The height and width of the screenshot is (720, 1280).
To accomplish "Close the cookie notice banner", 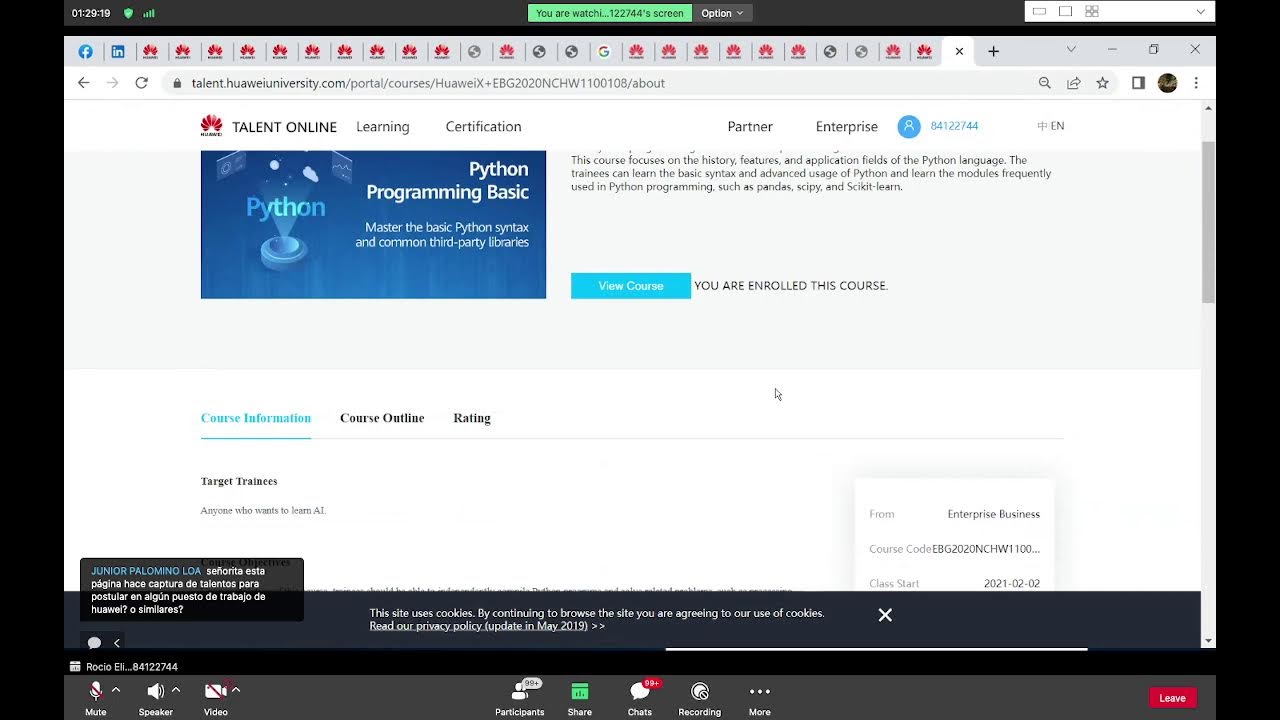I will pyautogui.click(x=885, y=615).
